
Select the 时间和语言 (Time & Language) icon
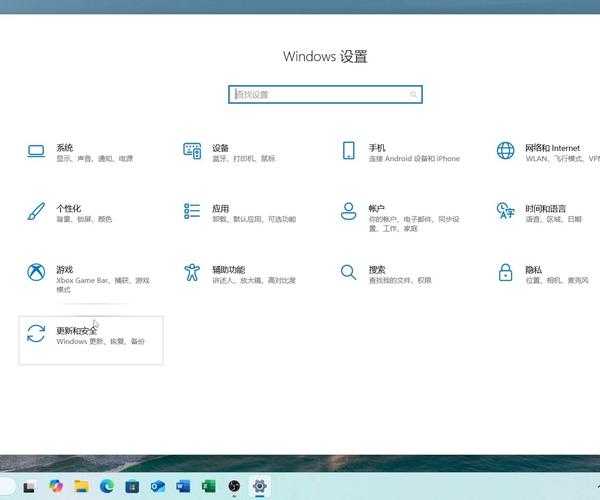coord(505,211)
